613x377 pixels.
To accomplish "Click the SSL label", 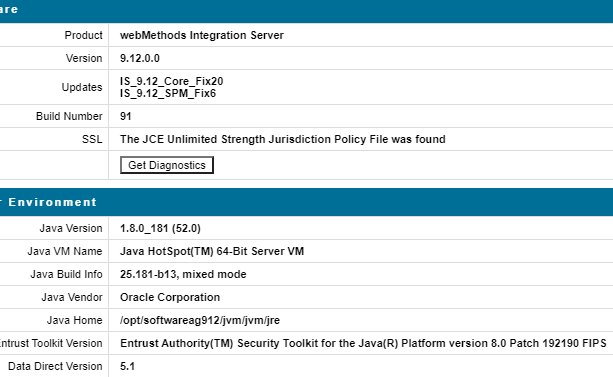I will [92, 139].
